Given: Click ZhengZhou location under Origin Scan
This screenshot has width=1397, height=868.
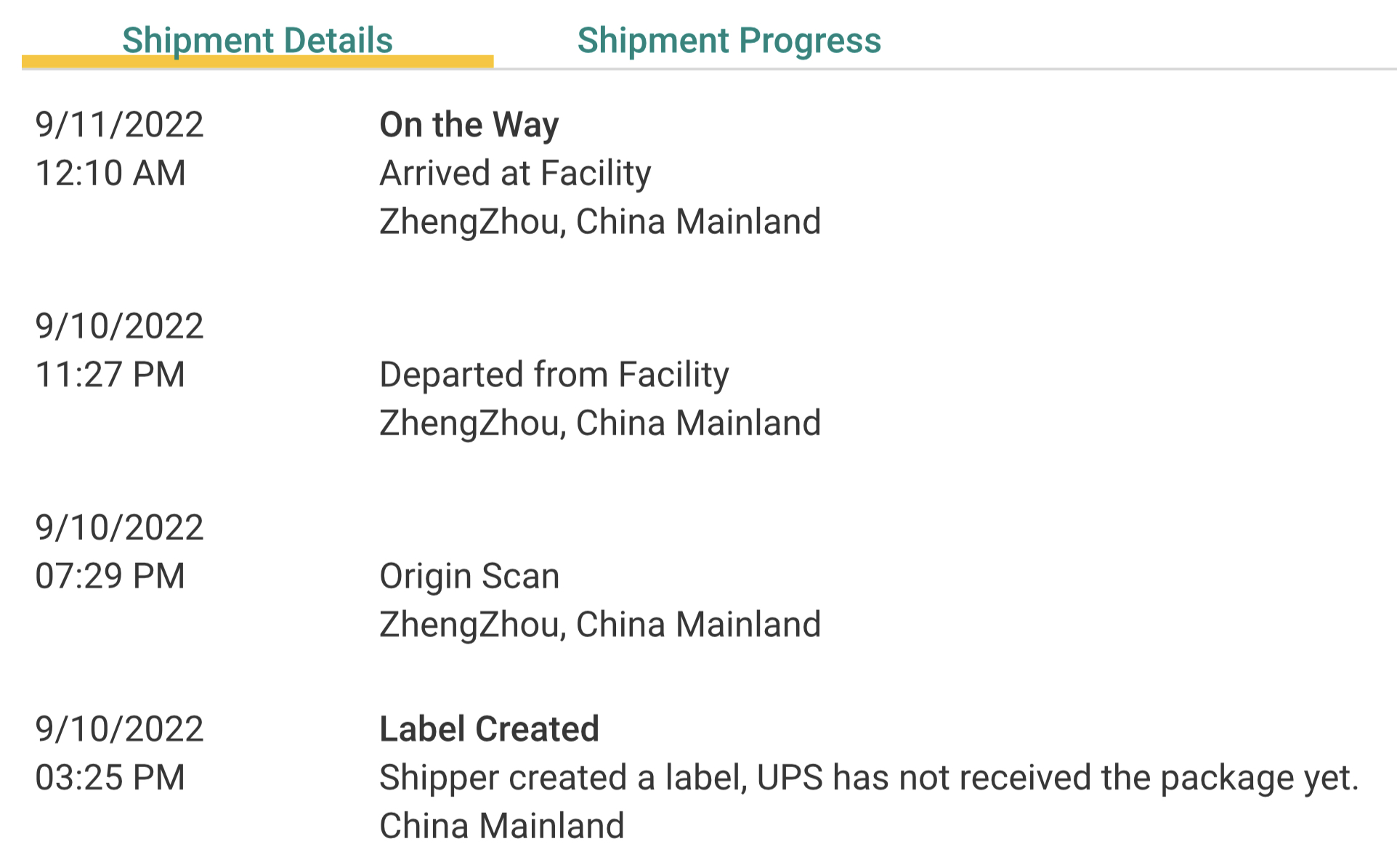Looking at the screenshot, I should (x=600, y=625).
